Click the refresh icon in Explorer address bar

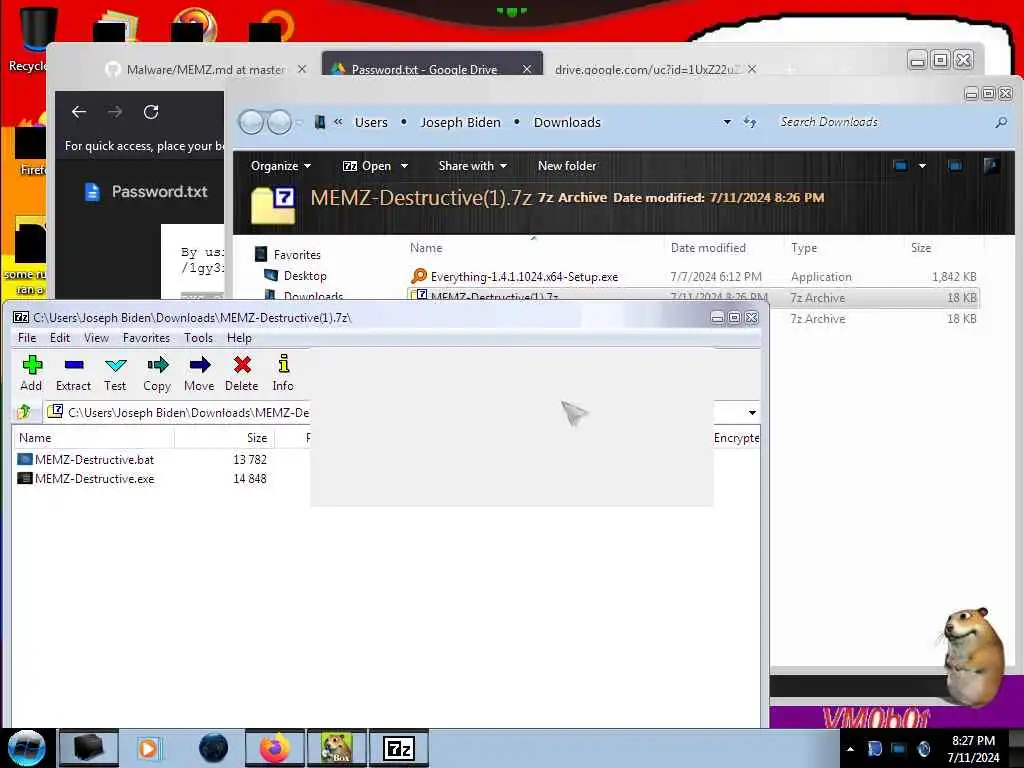point(750,122)
